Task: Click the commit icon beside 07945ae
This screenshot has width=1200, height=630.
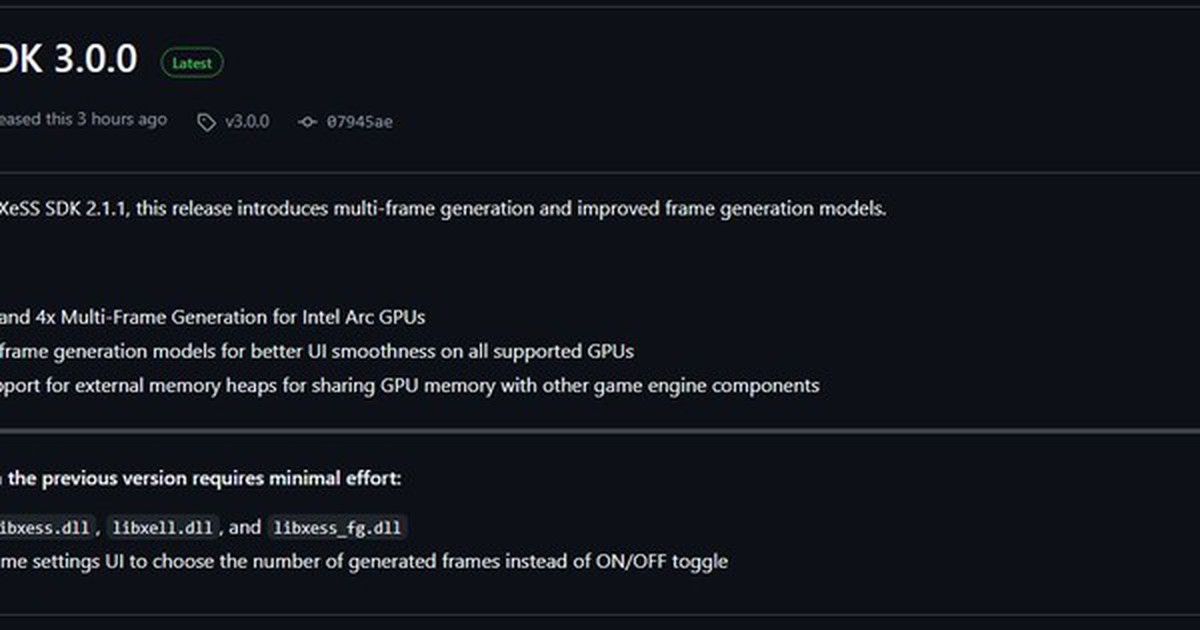Action: [x=310, y=120]
